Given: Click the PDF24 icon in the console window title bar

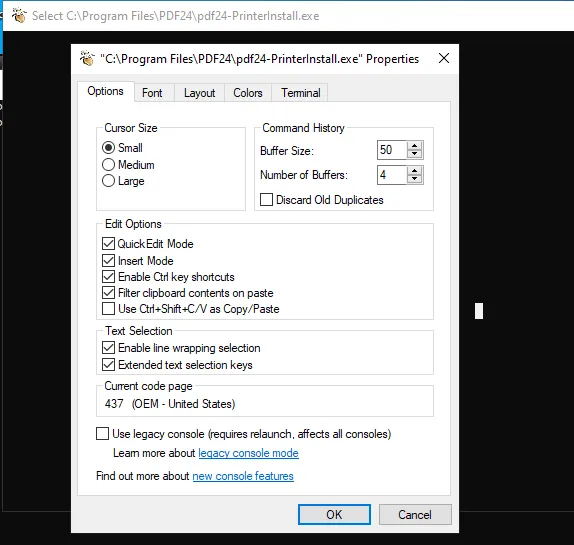Looking at the screenshot, I should coord(19,15).
